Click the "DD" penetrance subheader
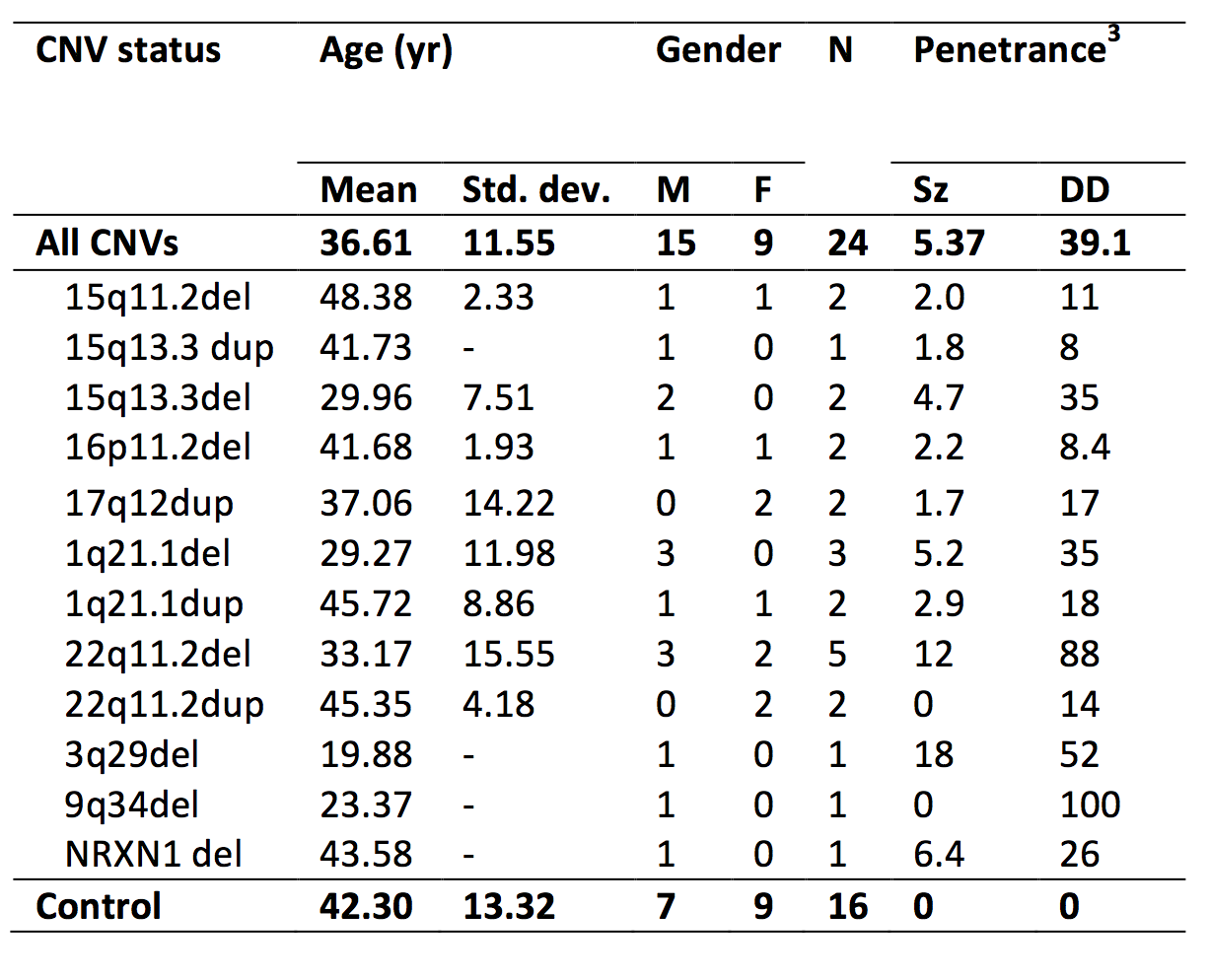 tap(1084, 189)
